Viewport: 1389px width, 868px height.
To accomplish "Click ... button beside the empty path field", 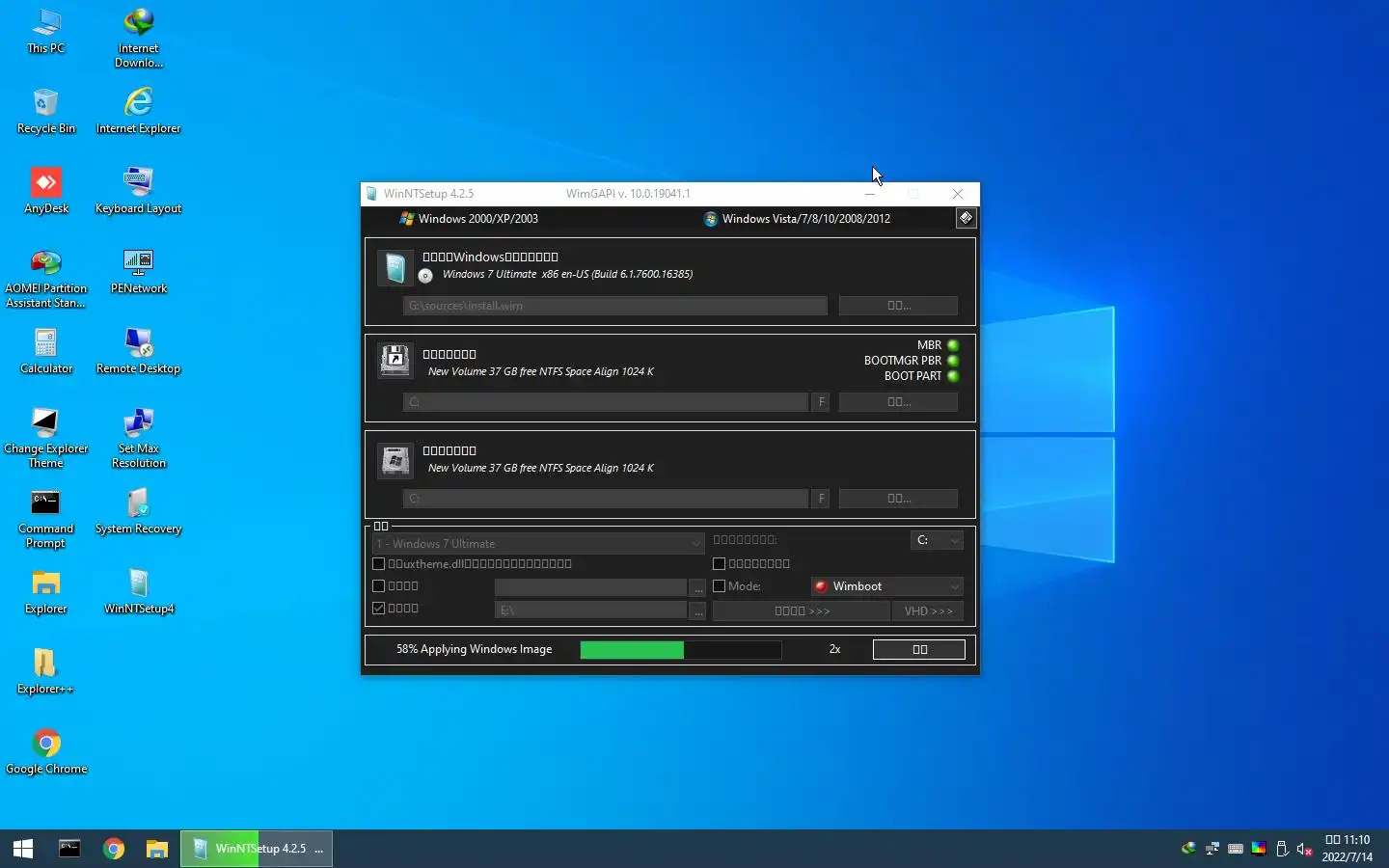I will click(698, 588).
